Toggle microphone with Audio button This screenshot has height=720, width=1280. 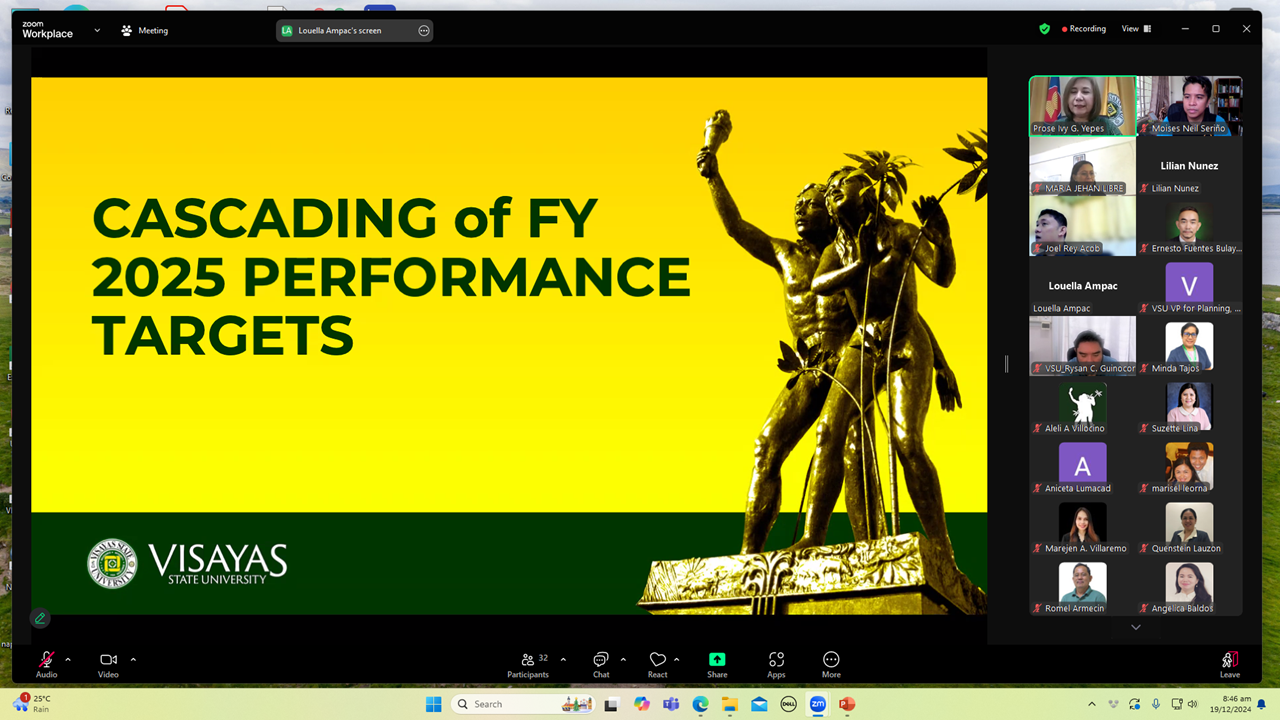(46, 663)
